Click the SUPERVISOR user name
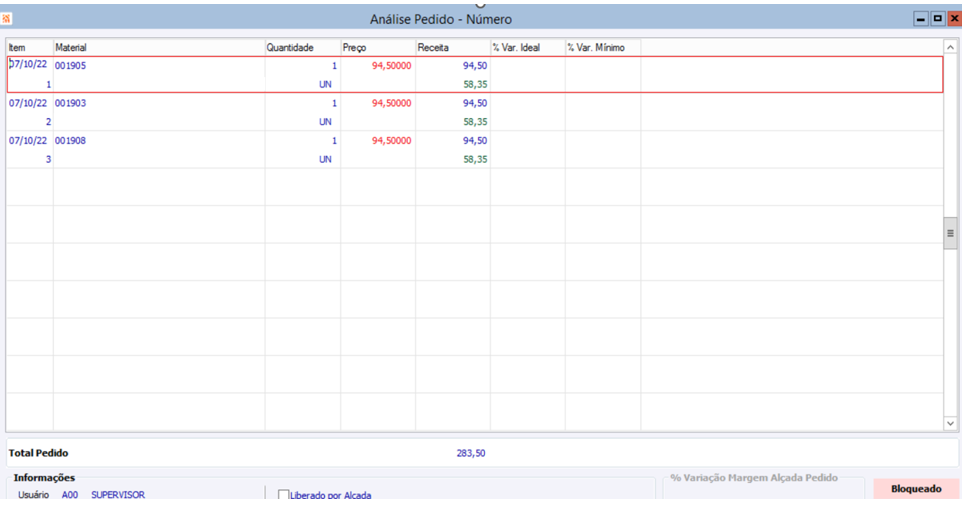964x505 pixels. pos(118,495)
